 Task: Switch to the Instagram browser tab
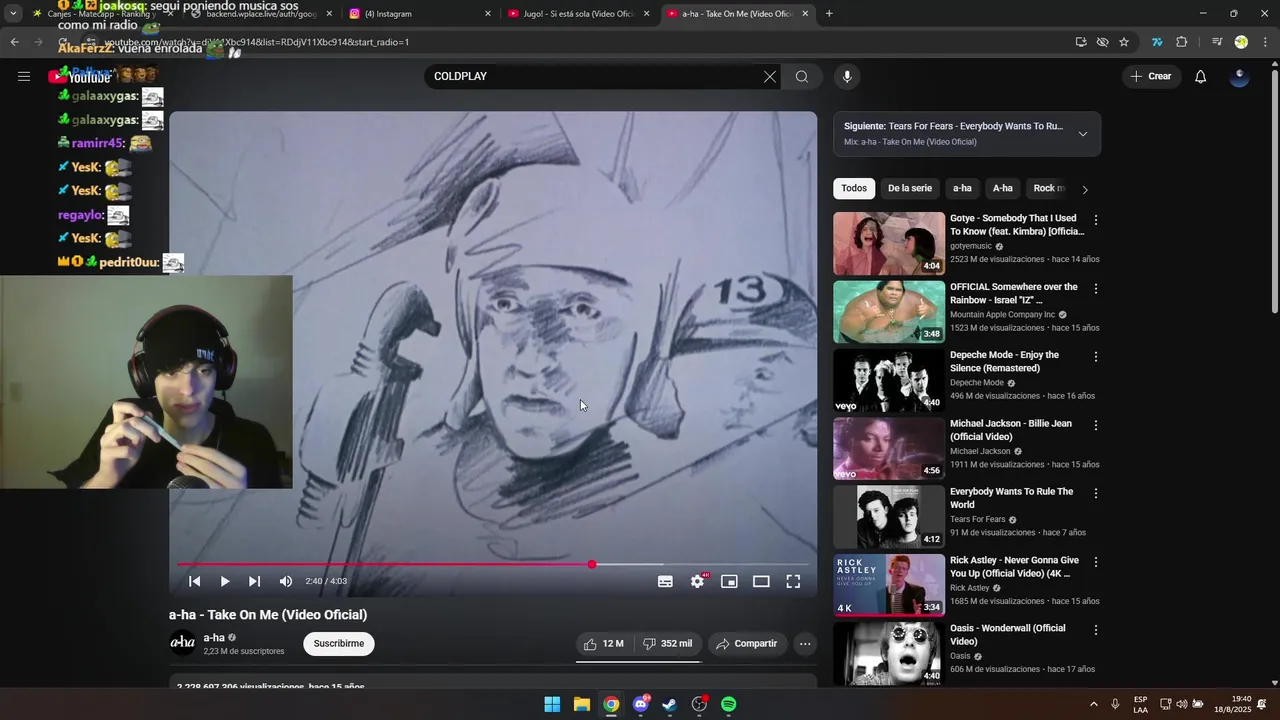(x=419, y=14)
